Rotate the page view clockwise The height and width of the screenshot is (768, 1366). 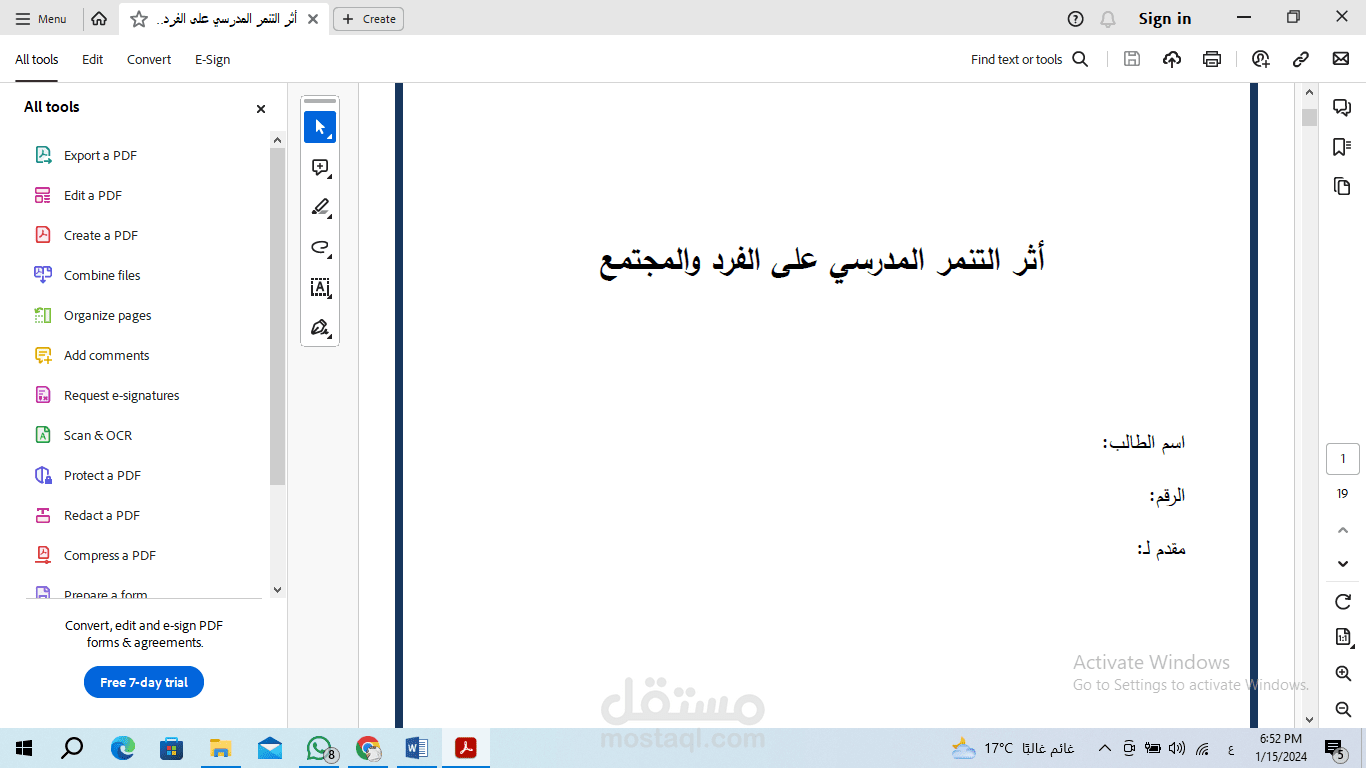(x=1343, y=602)
